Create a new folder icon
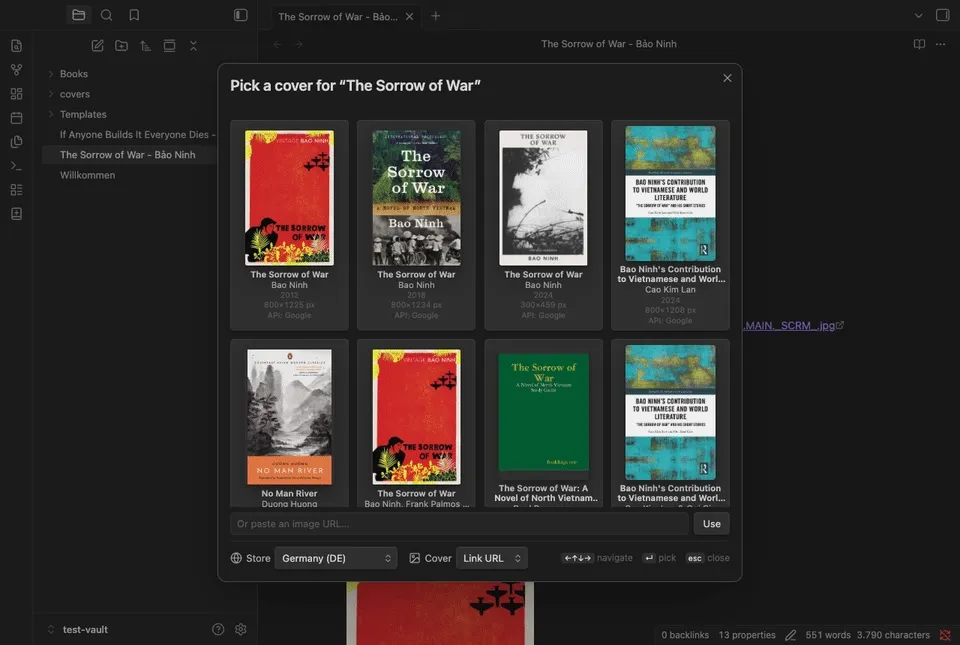The width and height of the screenshot is (960, 645). tap(121, 46)
